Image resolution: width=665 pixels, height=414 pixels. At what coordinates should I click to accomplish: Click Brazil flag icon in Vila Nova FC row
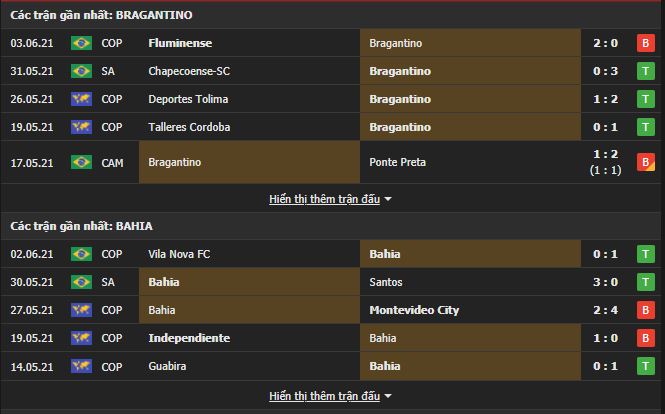(81, 254)
